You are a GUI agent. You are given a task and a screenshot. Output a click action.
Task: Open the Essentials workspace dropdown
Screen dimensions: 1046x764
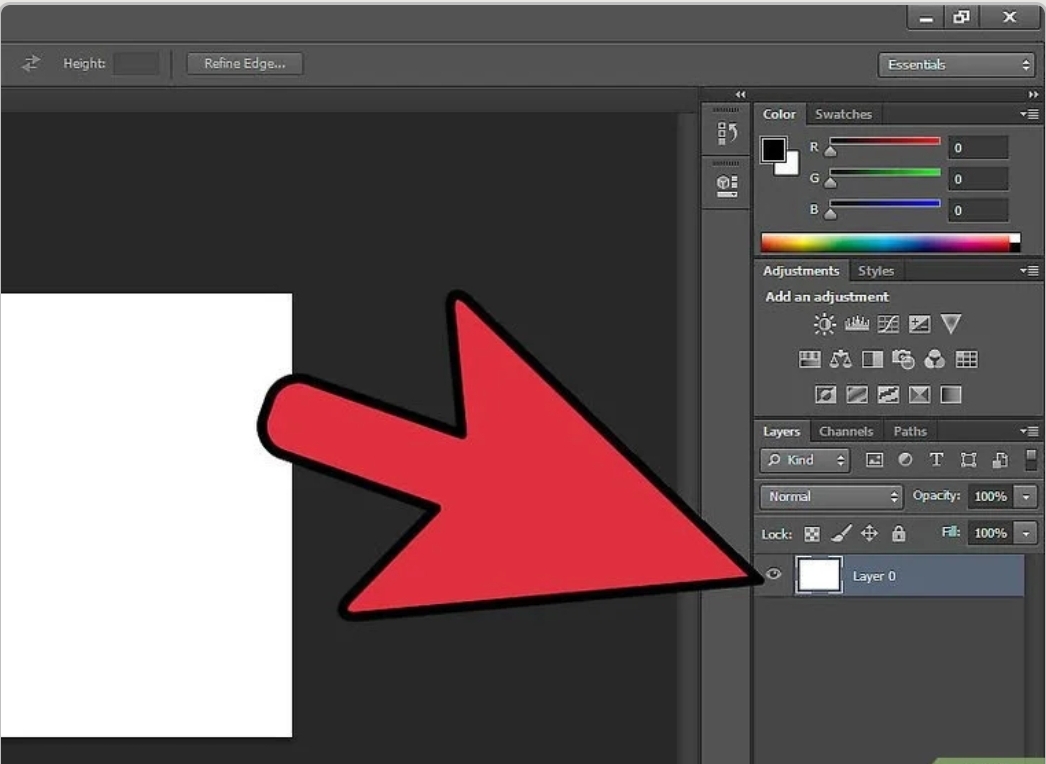[x=957, y=65]
